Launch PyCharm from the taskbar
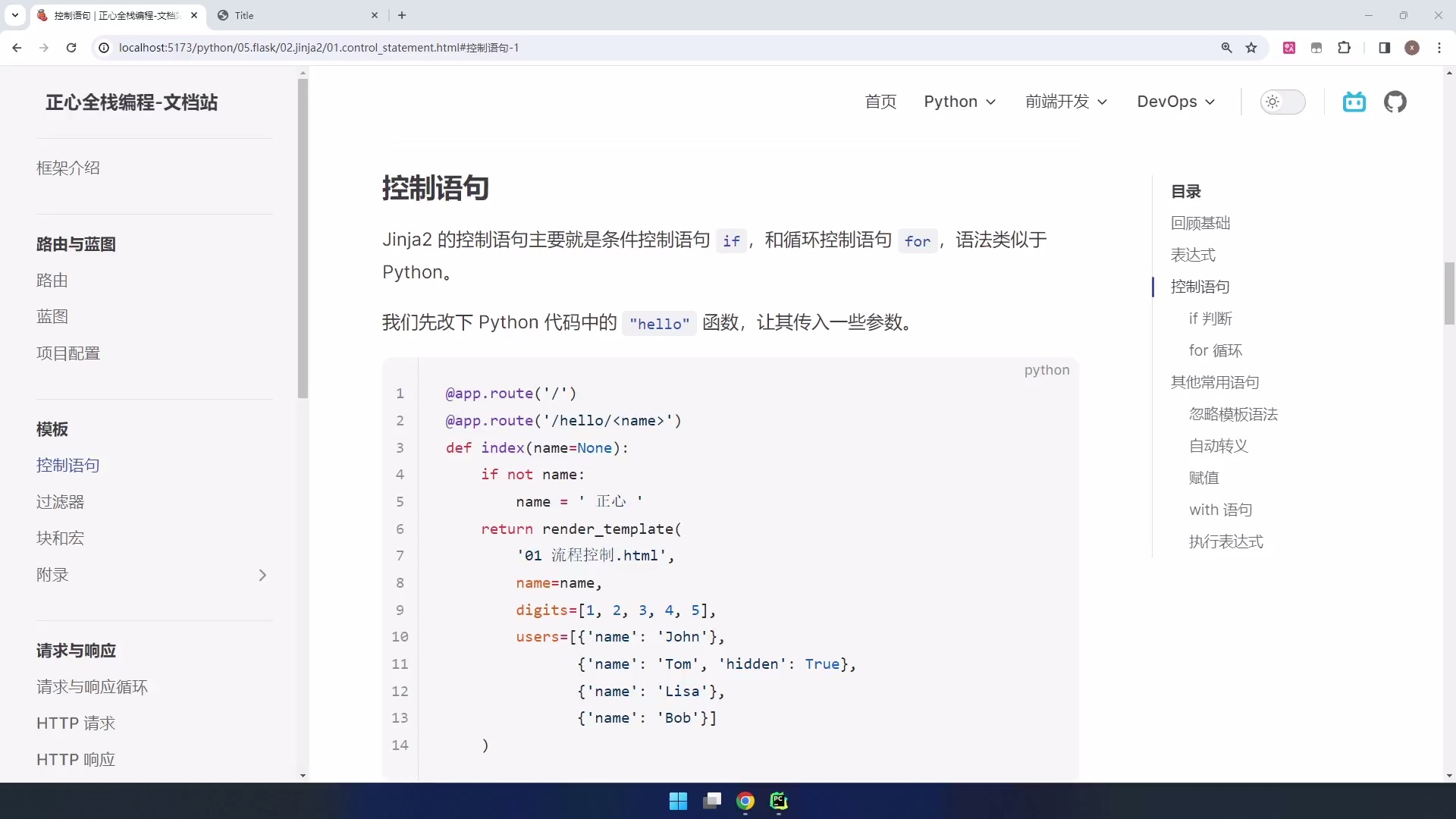 [x=780, y=801]
